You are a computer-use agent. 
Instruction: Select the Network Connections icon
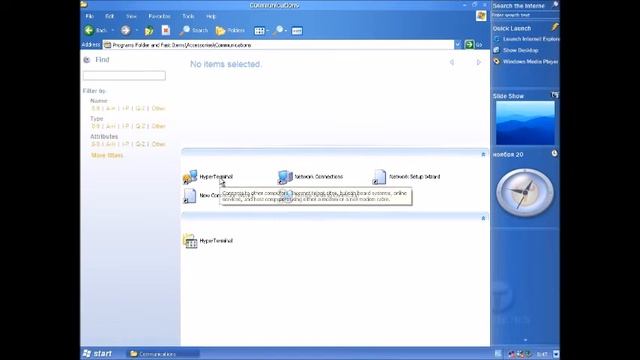(x=285, y=177)
